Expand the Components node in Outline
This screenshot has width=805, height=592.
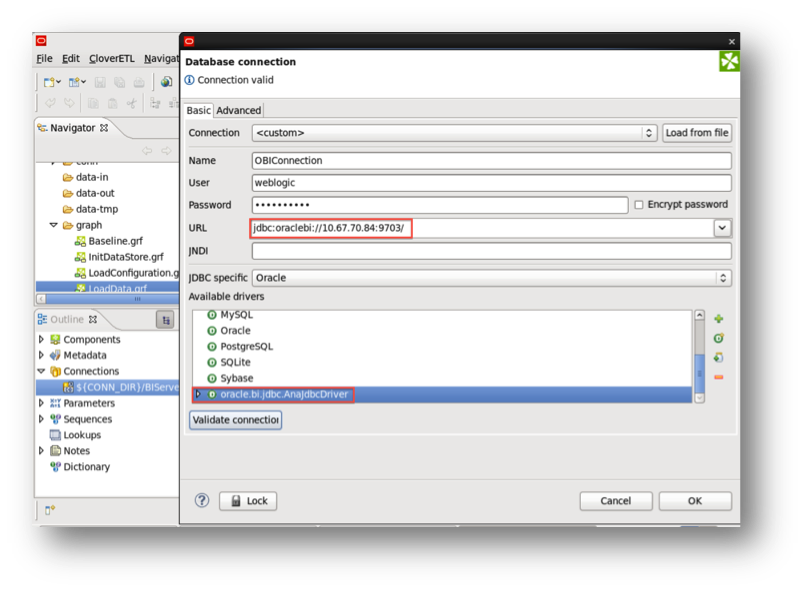tap(42, 339)
